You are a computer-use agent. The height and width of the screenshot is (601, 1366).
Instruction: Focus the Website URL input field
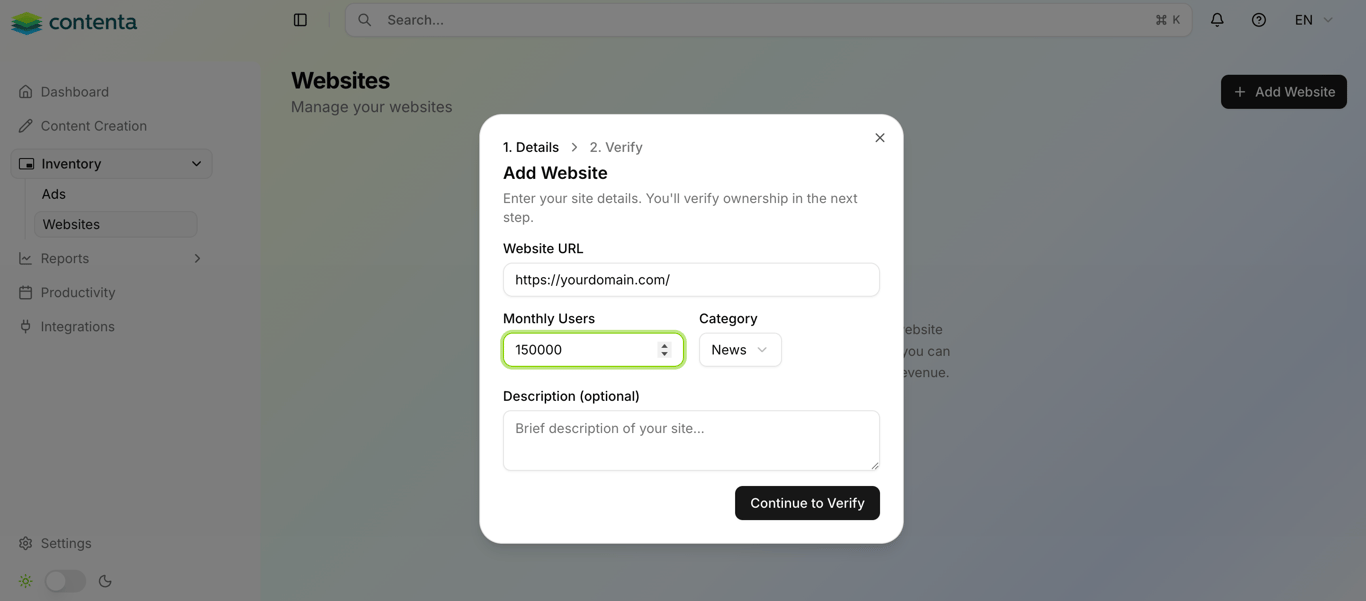click(691, 280)
